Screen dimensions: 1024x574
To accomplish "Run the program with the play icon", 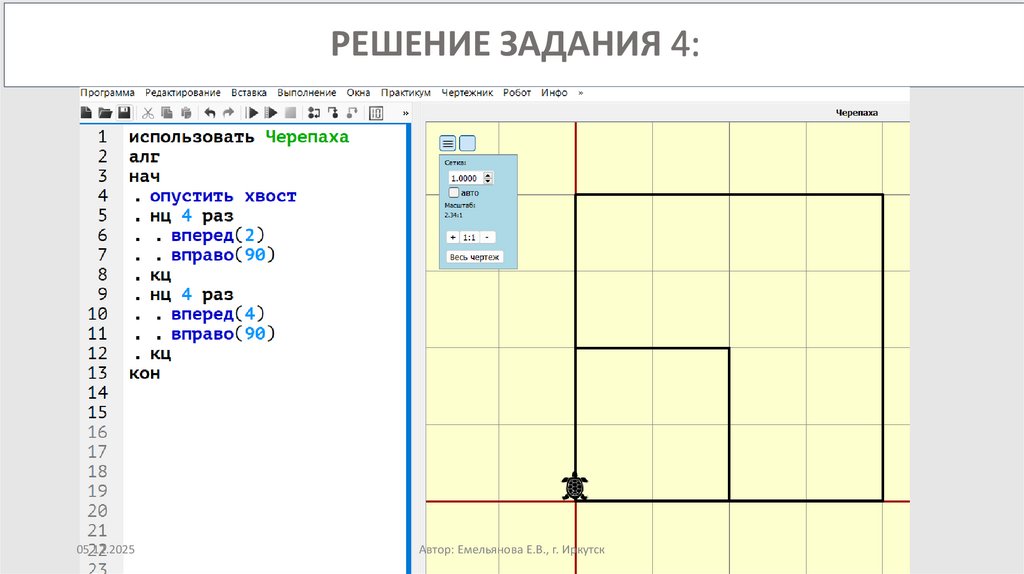I will [252, 113].
